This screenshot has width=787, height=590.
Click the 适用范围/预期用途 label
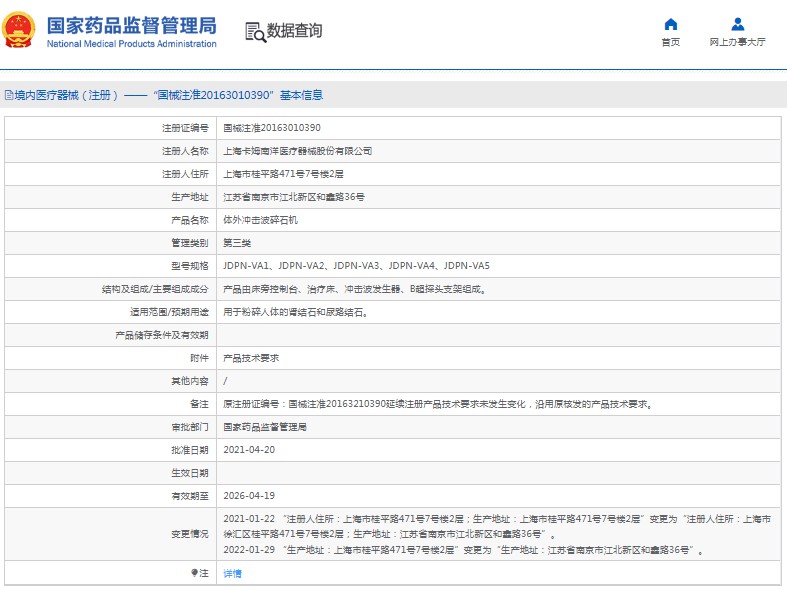click(169, 312)
